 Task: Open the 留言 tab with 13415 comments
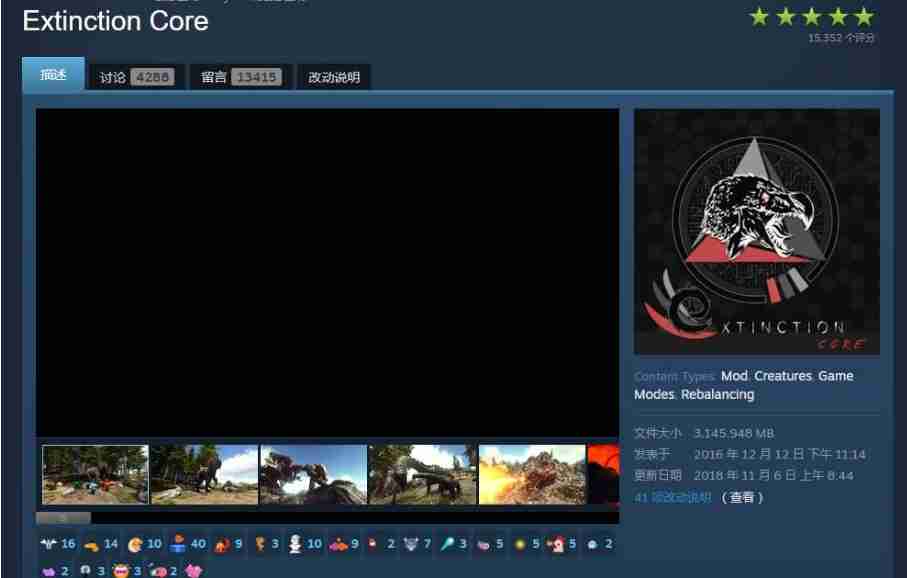tap(241, 77)
